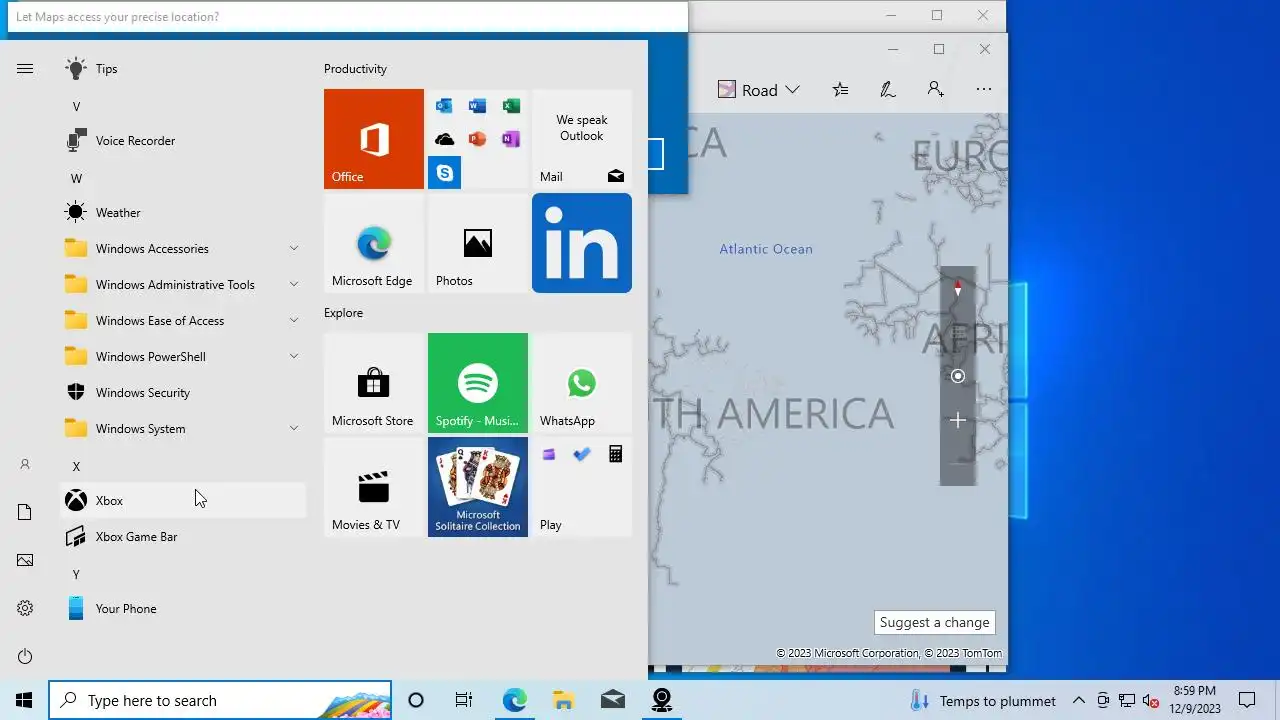The image size is (1280, 720).
Task: Open Maps app taskbar icon
Action: [x=661, y=700]
